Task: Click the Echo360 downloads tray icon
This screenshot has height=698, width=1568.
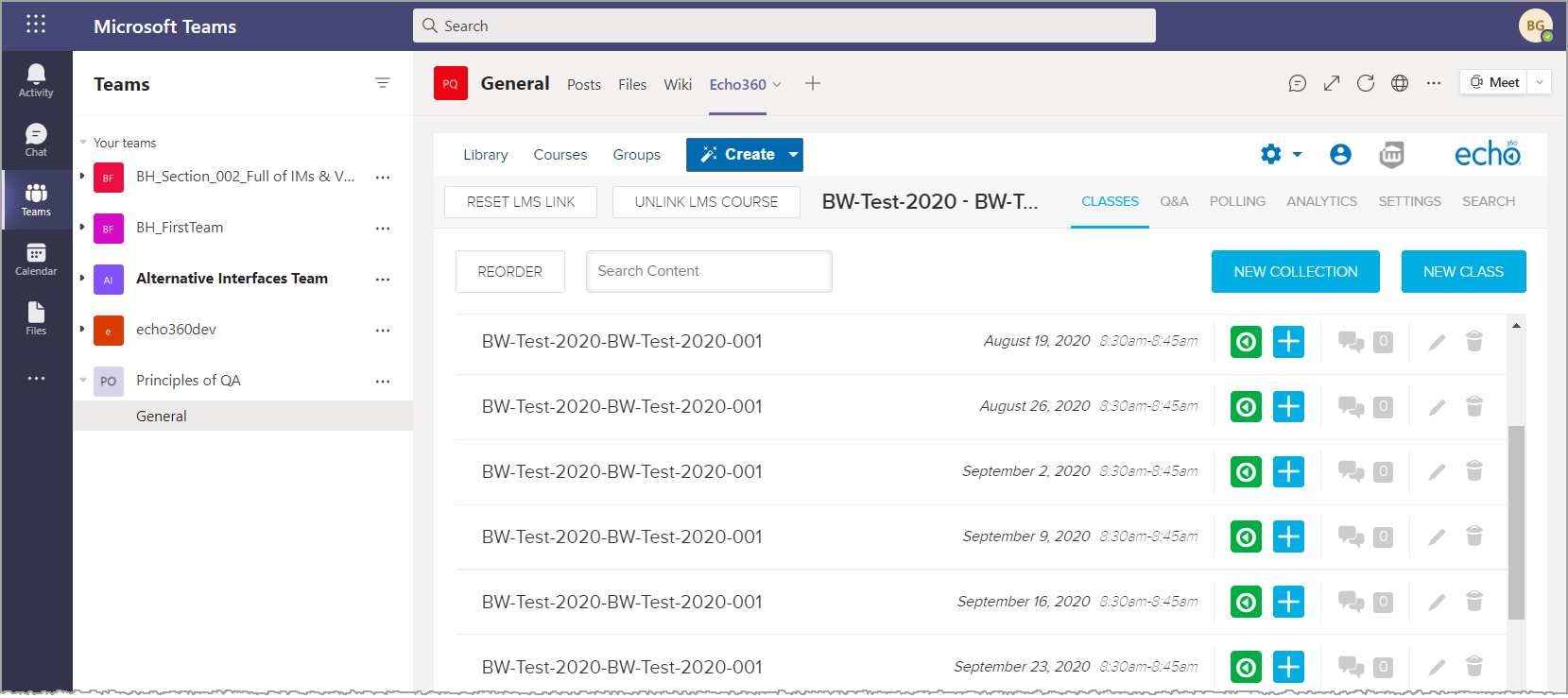Action: click(1391, 154)
